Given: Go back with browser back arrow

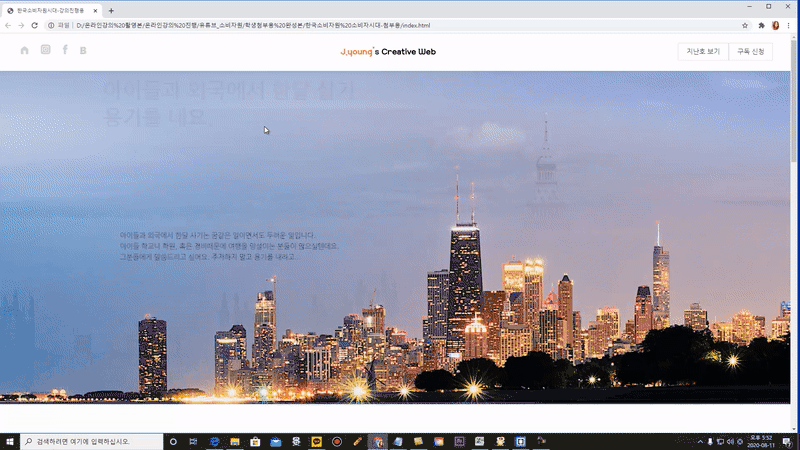Looking at the screenshot, I should tap(8, 25).
